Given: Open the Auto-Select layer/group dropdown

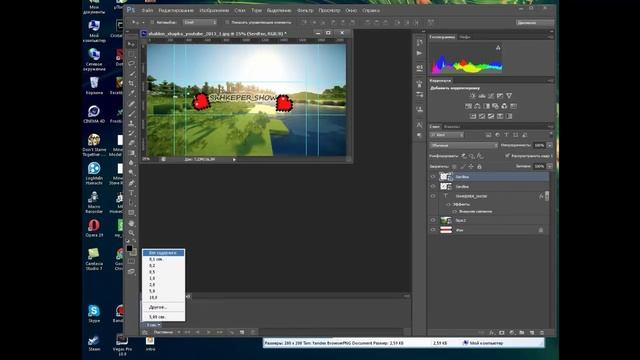Looking at the screenshot, I should (200, 22).
